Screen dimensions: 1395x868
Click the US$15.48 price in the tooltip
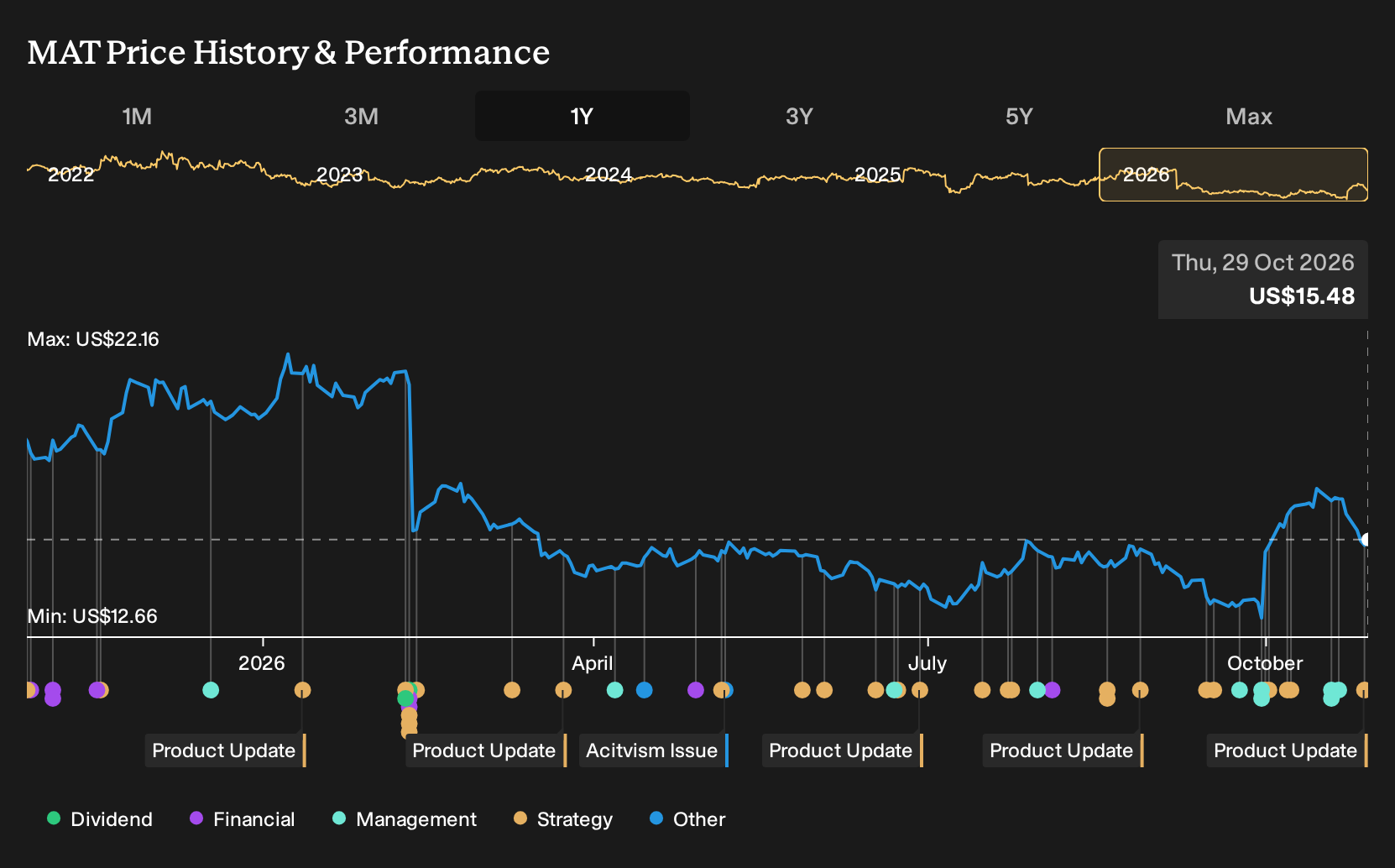pyautogui.click(x=1302, y=296)
